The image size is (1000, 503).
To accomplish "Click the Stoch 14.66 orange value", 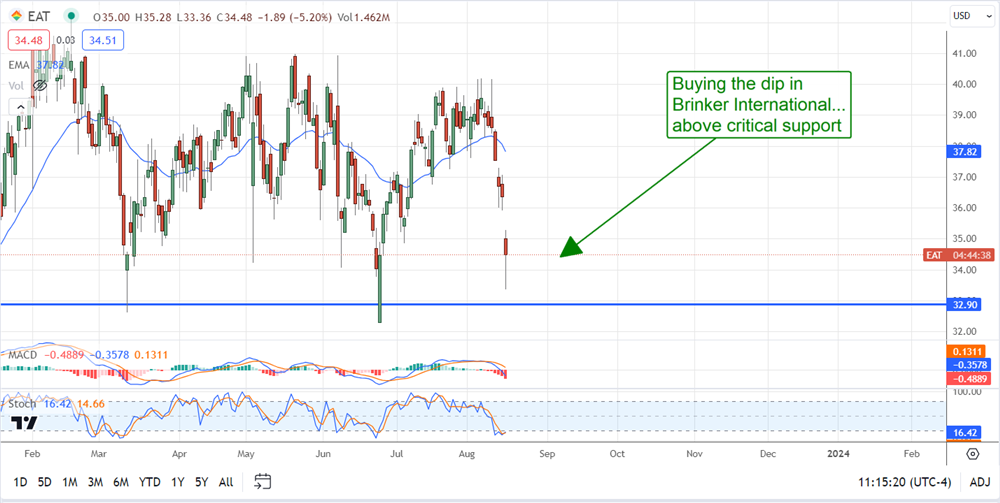I will point(91,404).
